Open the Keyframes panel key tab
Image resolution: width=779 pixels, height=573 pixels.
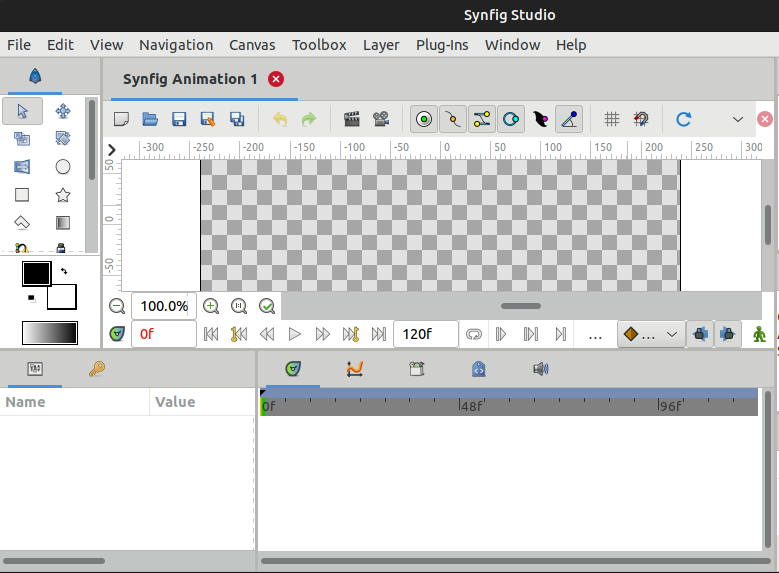97,369
